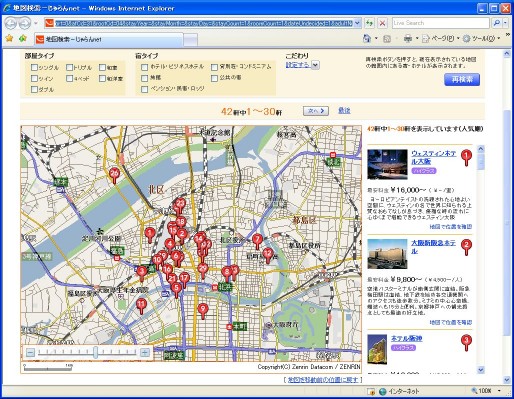Viewport: 514px width, 399px height.
Task: Click the browser Forward arrow button
Action: [24, 23]
